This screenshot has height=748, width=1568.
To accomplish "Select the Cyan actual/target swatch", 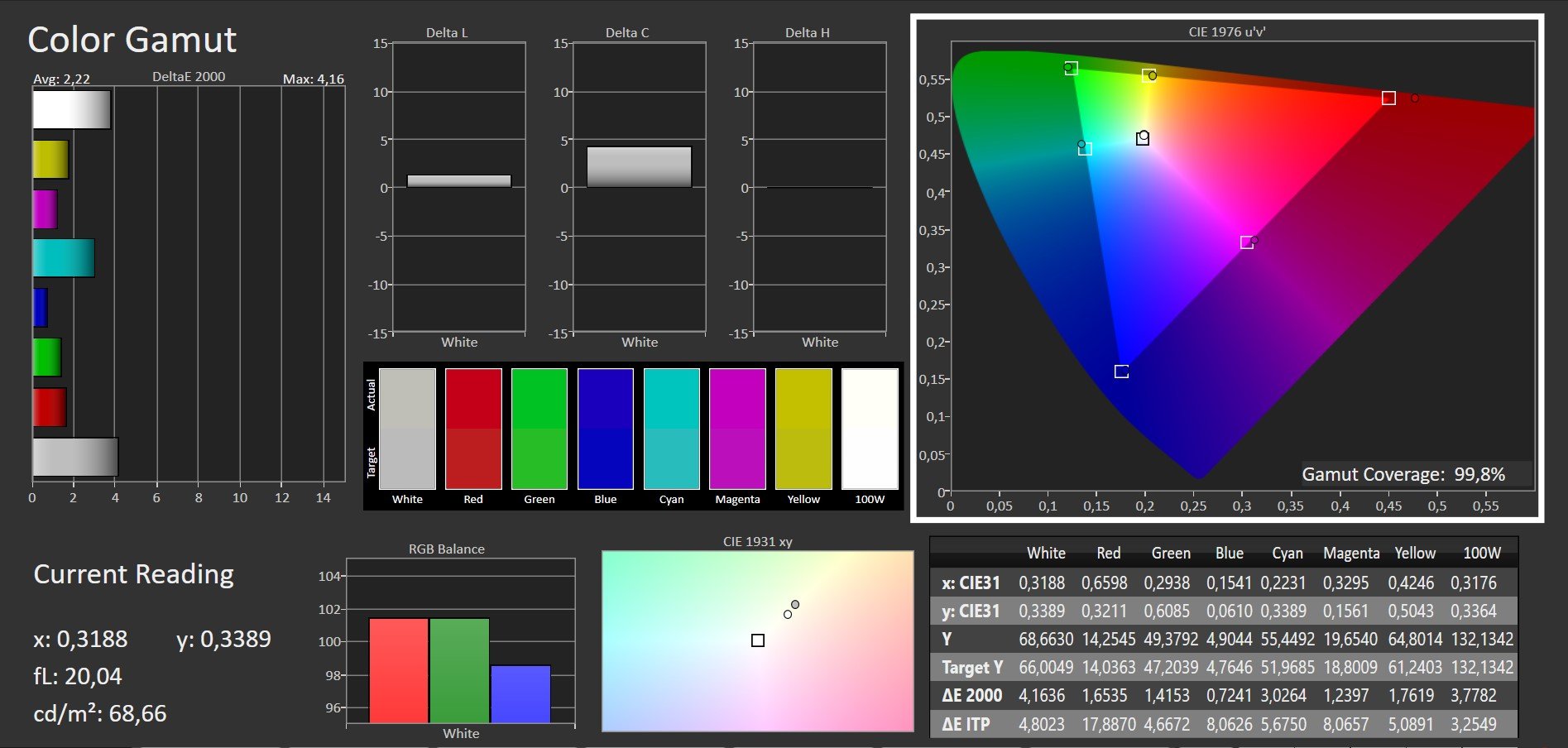I will point(671,429).
